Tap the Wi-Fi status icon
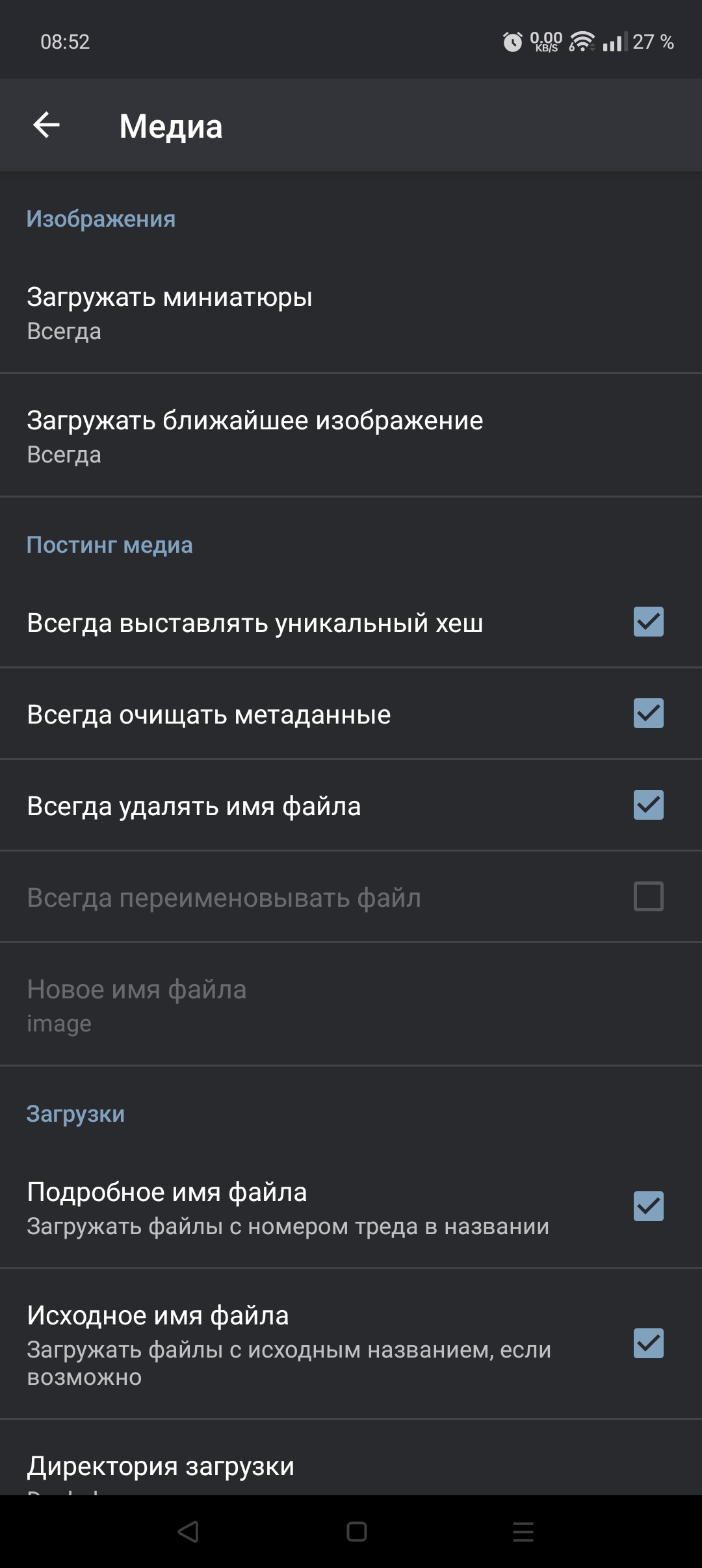The image size is (702, 1568). pos(582,42)
